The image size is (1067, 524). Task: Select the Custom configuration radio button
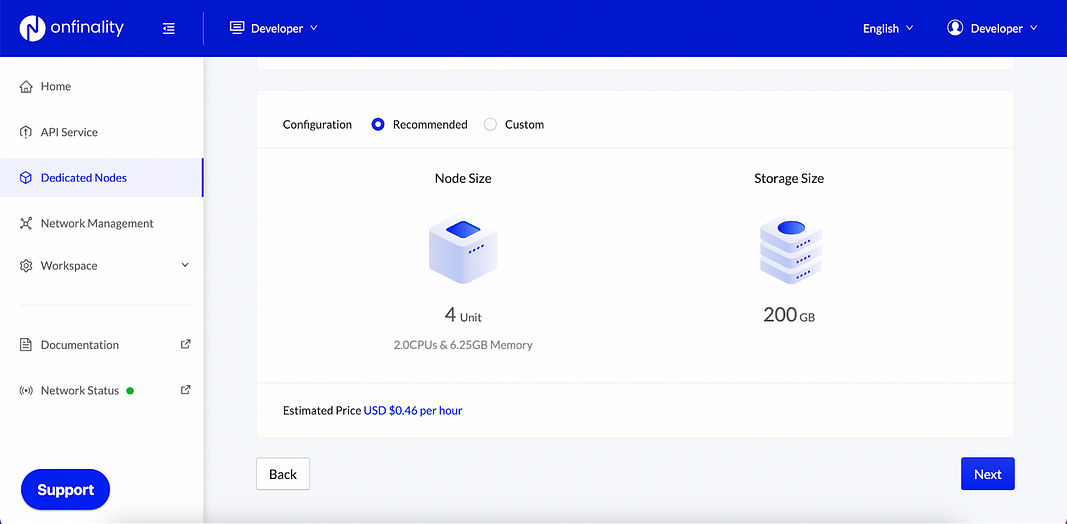tap(491, 125)
